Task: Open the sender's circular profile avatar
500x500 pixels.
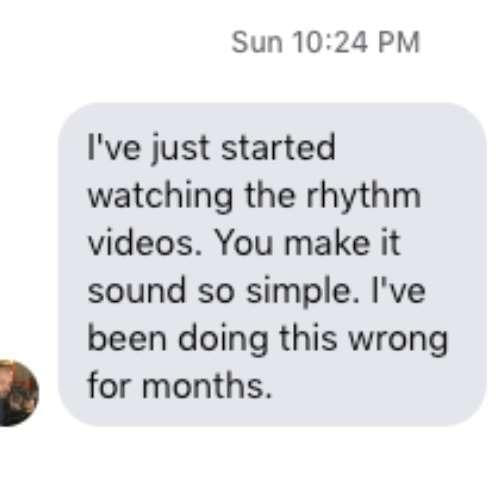Action: (x=16, y=393)
